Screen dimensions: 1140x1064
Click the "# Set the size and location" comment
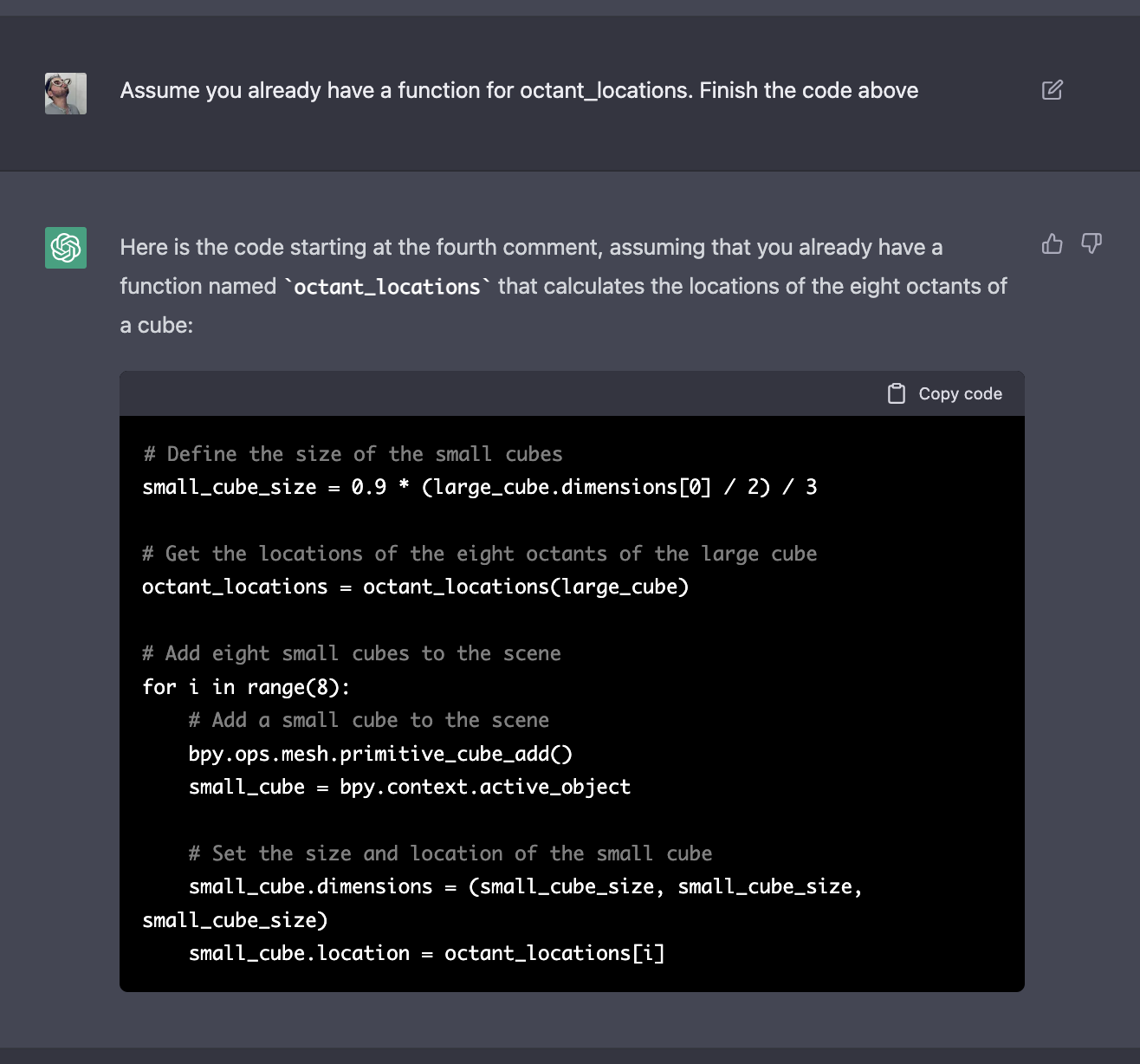point(450,853)
